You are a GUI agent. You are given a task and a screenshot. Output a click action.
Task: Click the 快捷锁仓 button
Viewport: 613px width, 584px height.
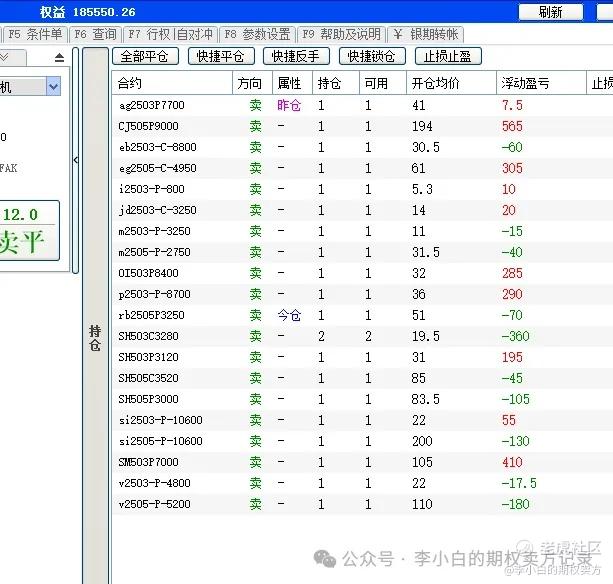(x=372, y=56)
